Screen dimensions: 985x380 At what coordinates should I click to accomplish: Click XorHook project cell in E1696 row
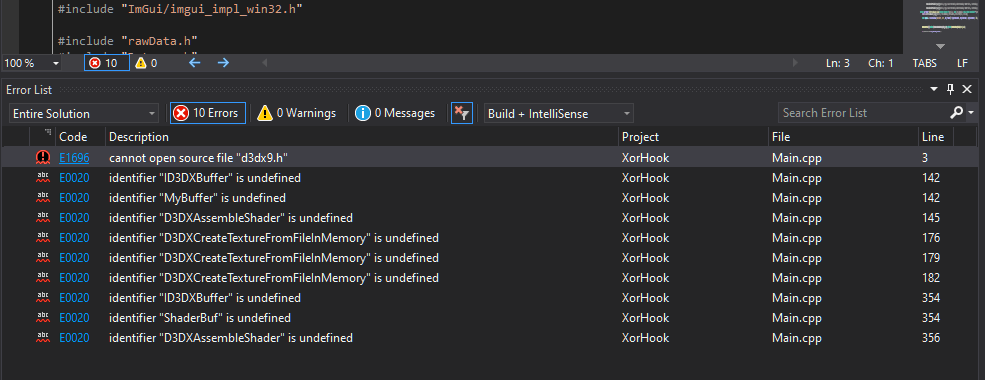[x=645, y=158]
